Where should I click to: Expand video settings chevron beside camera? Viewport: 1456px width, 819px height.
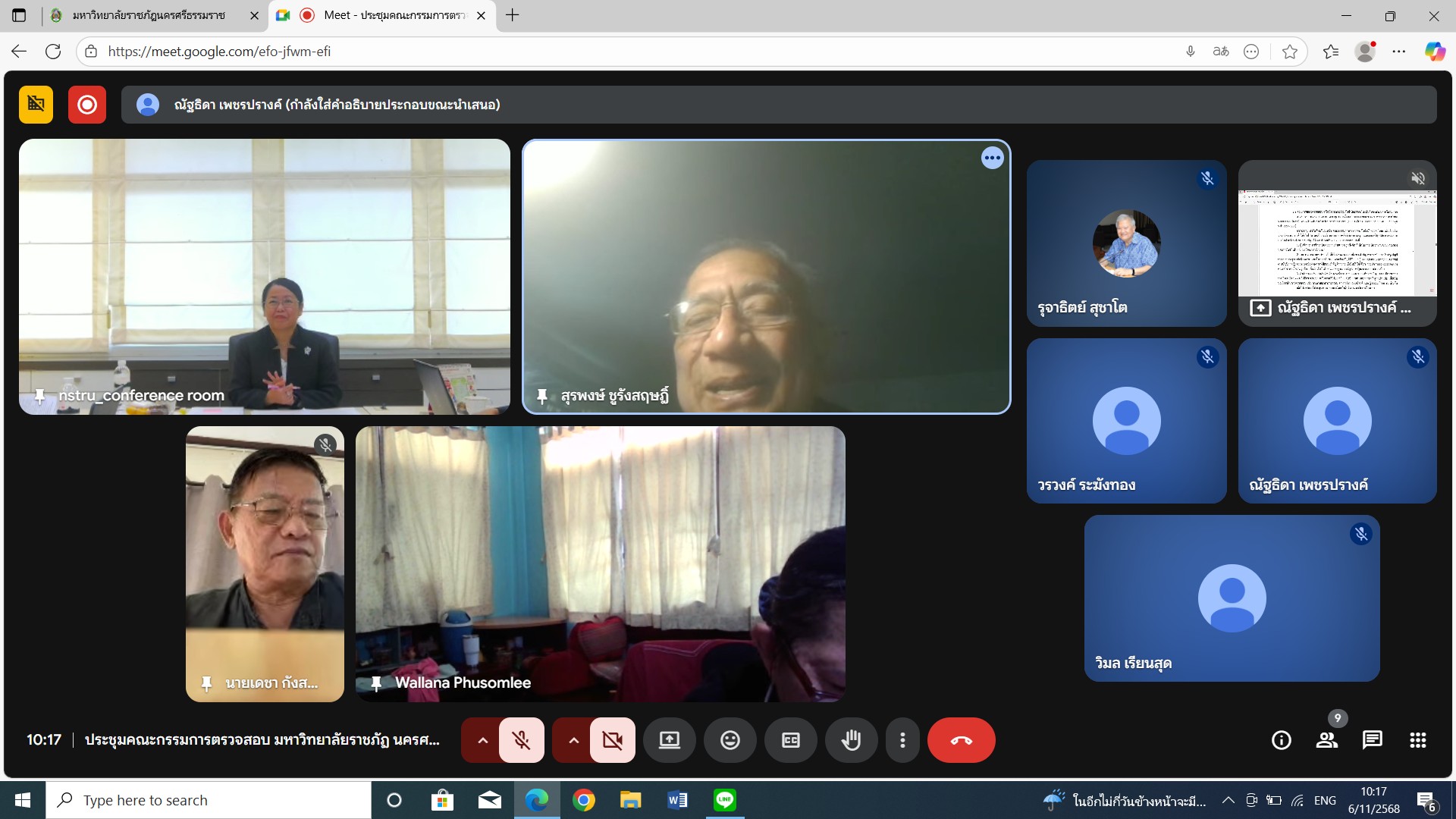click(573, 740)
